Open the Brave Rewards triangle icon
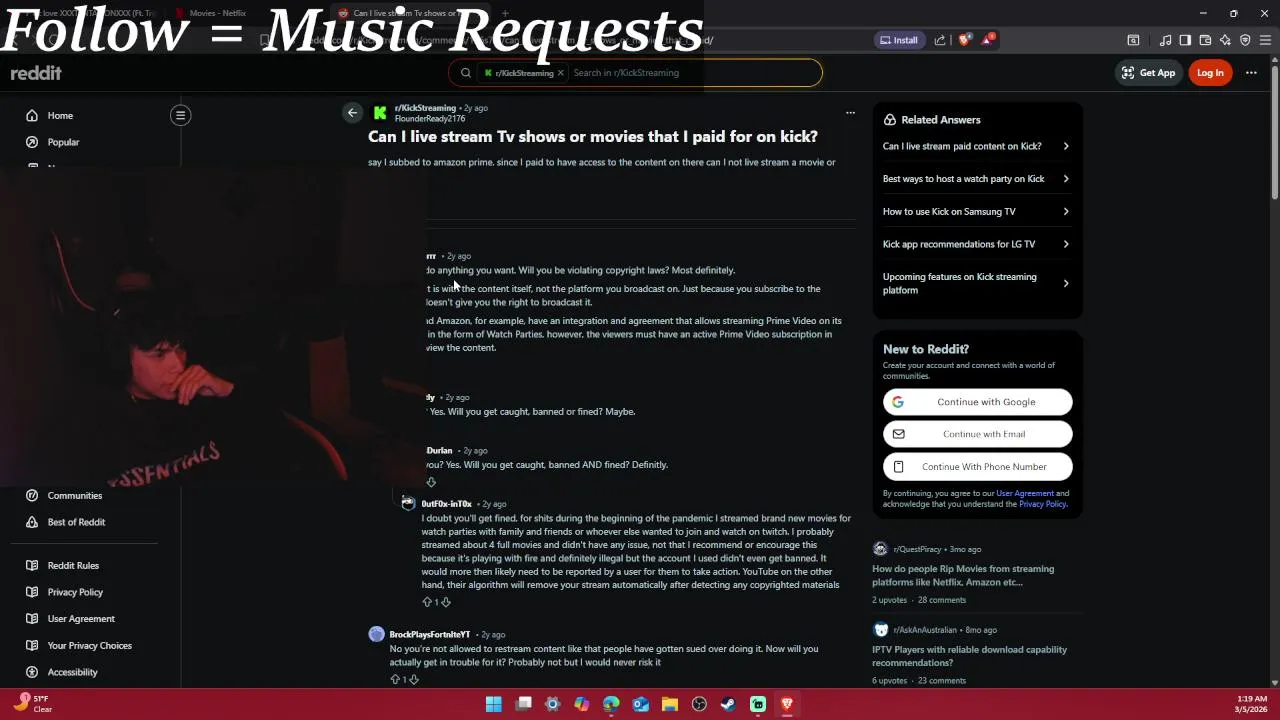Image resolution: width=1280 pixels, height=720 pixels. click(988, 40)
